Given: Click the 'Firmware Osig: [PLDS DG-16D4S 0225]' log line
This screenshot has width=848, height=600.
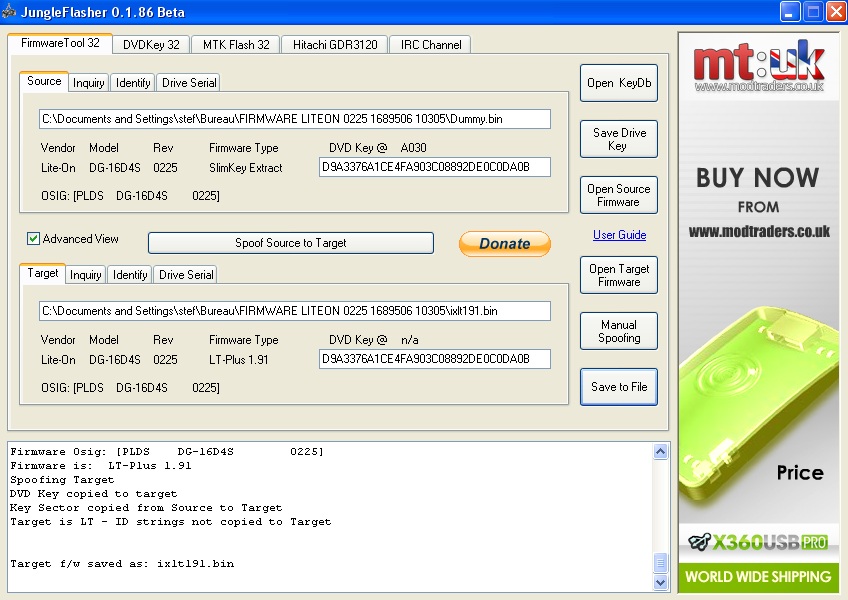Looking at the screenshot, I should 167,452.
